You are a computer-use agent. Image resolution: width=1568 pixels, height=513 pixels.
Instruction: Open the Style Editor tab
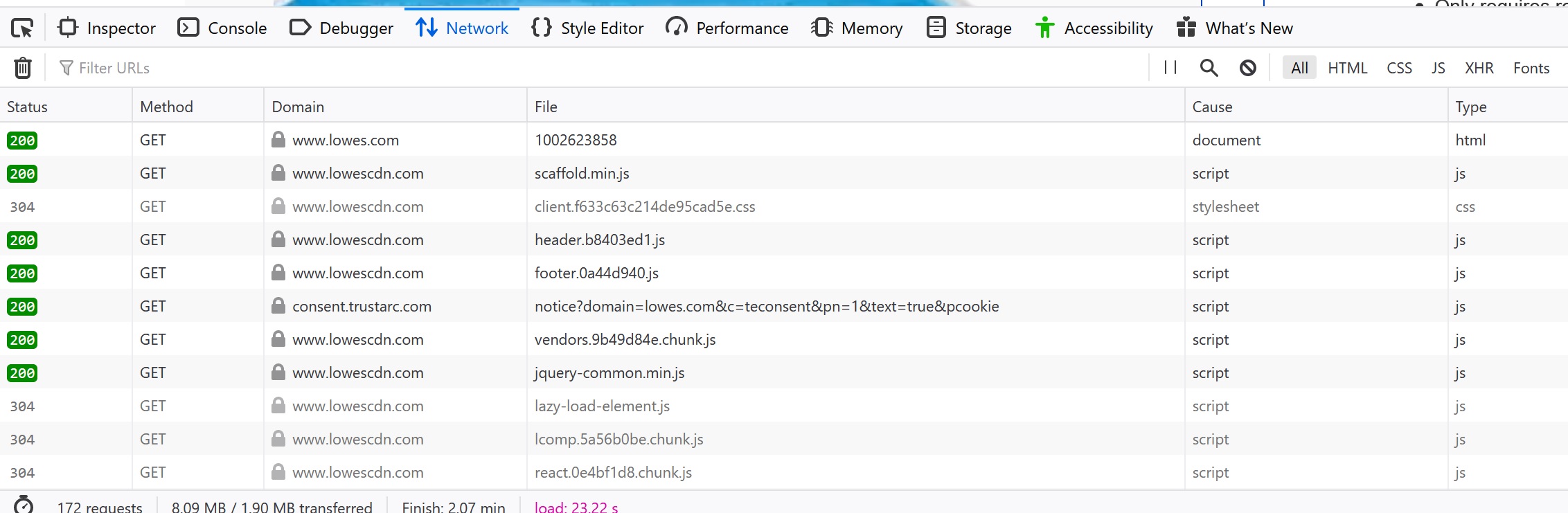coord(587,28)
